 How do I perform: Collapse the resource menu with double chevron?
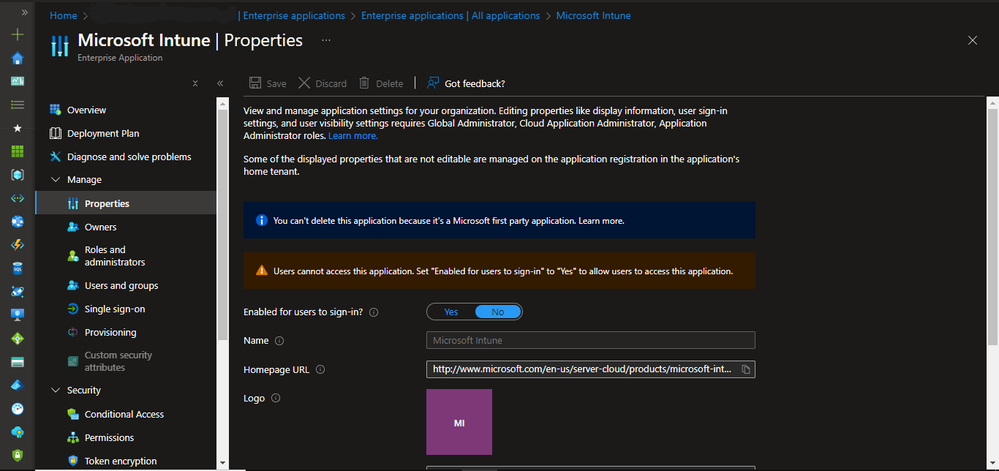pos(220,83)
